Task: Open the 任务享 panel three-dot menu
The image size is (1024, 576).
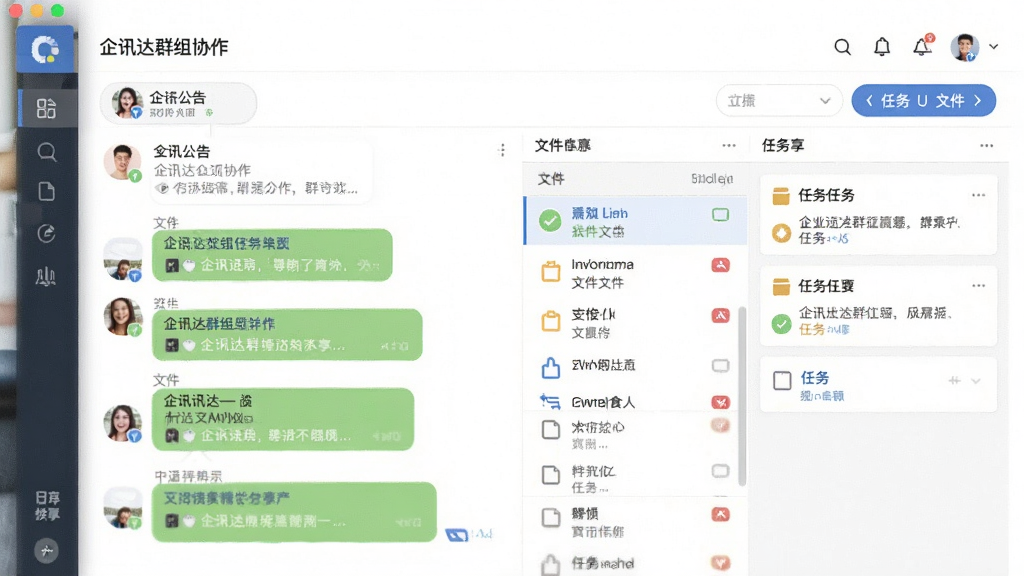Action: pos(986,146)
